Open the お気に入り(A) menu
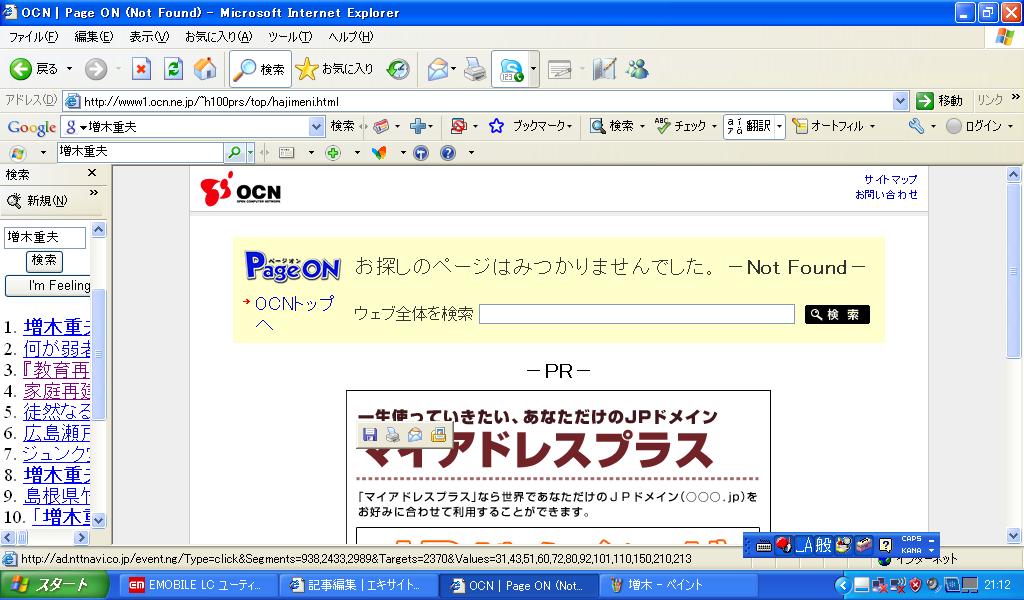The width and height of the screenshot is (1024, 600). coord(218,37)
